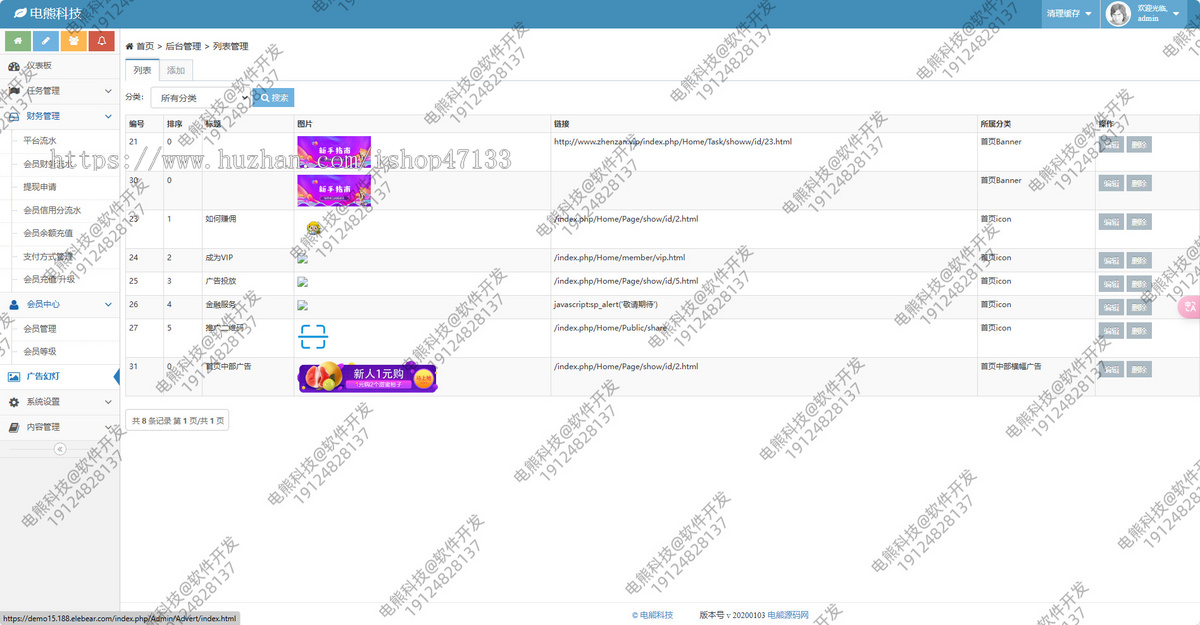Screen dimensions: 1200x625
Task: Click banner thumbnail in row 21
Action: pyautogui.click(x=334, y=152)
